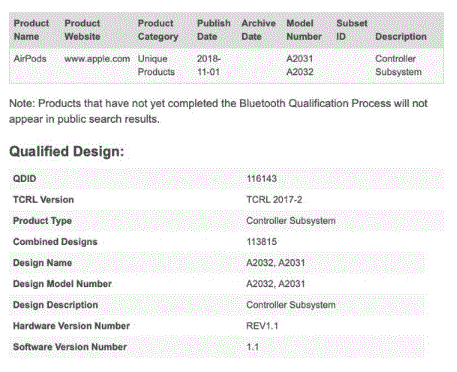Select the Unique Products category cell

156,65
